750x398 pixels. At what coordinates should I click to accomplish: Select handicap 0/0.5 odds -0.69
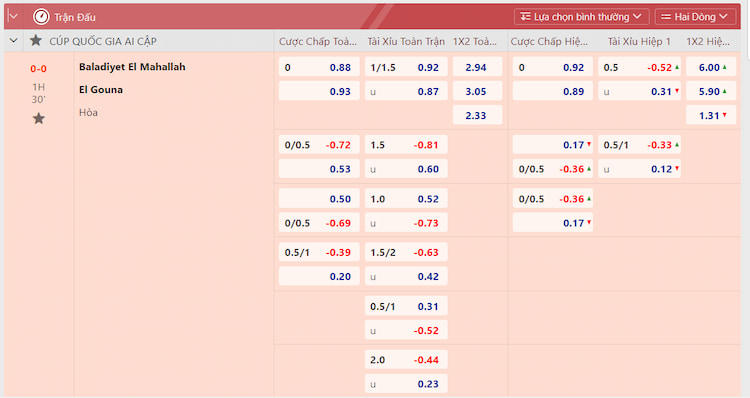point(319,222)
